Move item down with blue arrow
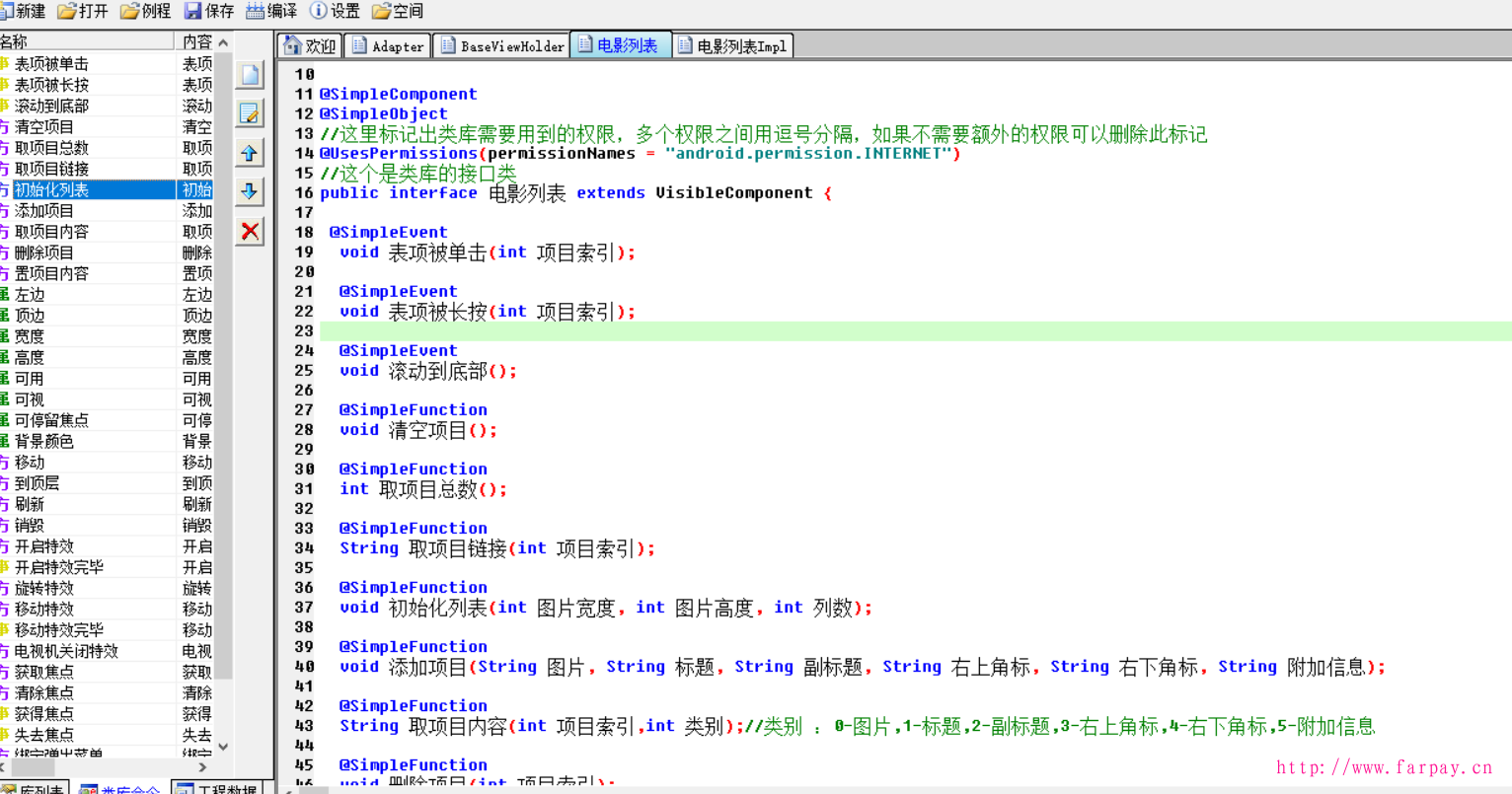The image size is (1512, 794). click(250, 191)
